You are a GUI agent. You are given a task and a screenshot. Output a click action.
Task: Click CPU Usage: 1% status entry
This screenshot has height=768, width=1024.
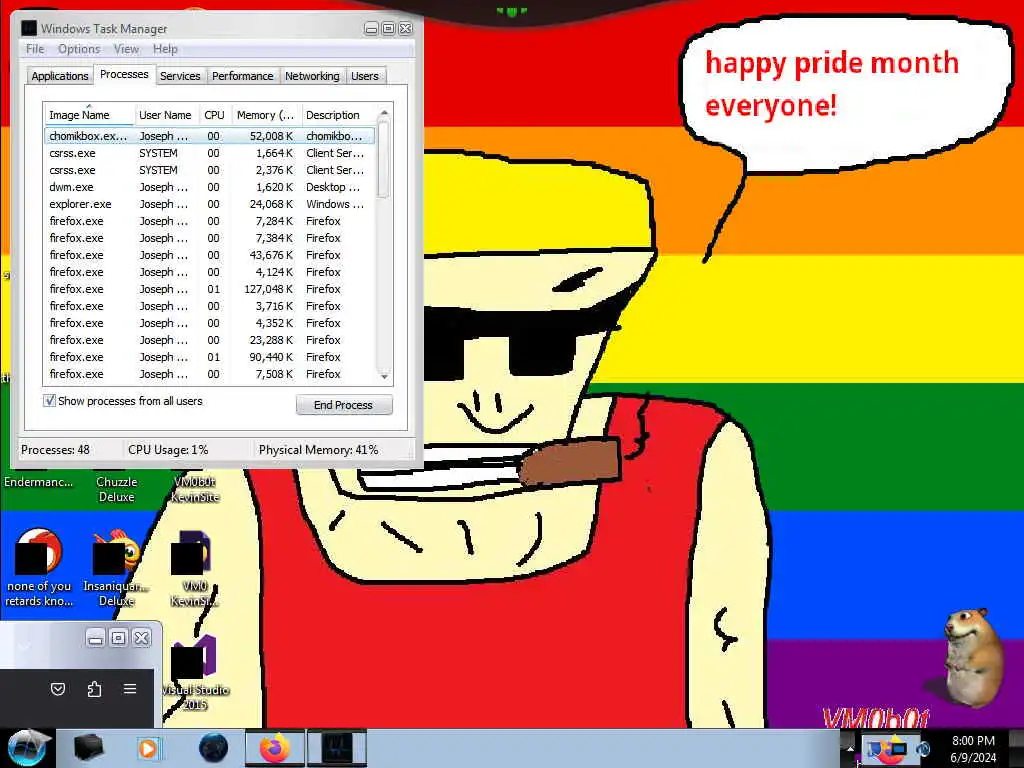point(168,450)
